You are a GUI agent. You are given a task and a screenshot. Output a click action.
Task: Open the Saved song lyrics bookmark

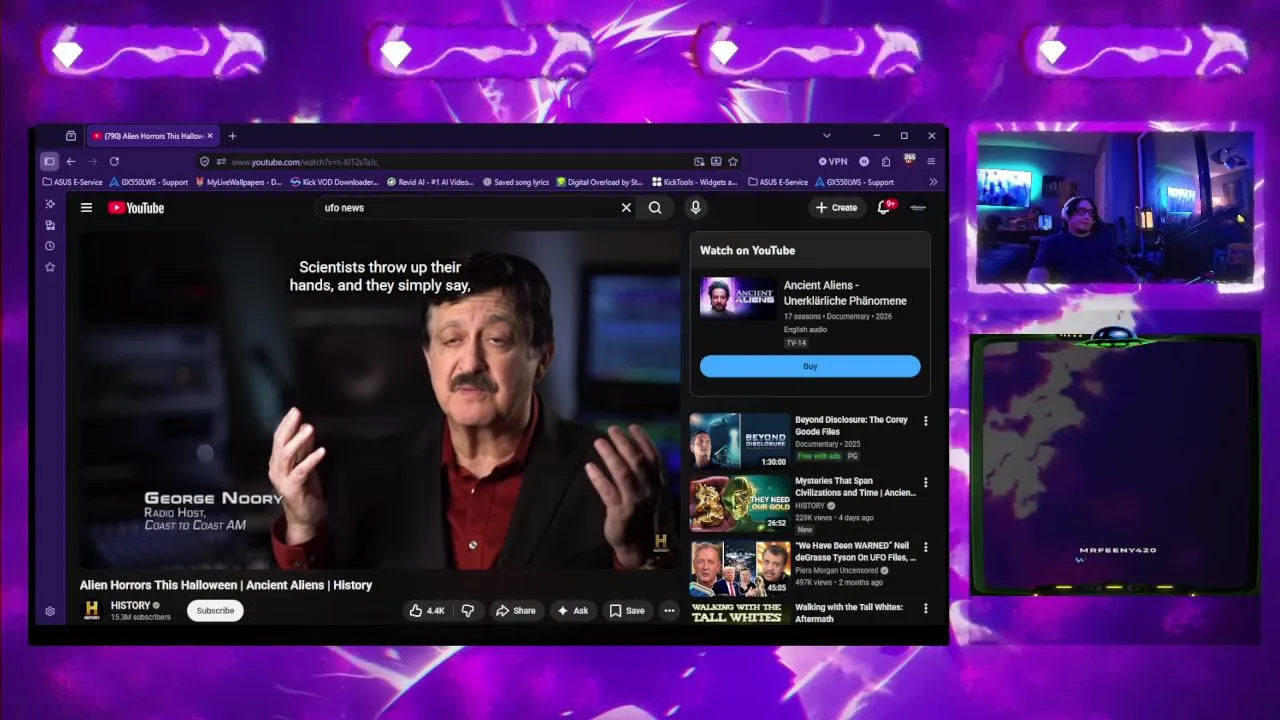point(516,182)
